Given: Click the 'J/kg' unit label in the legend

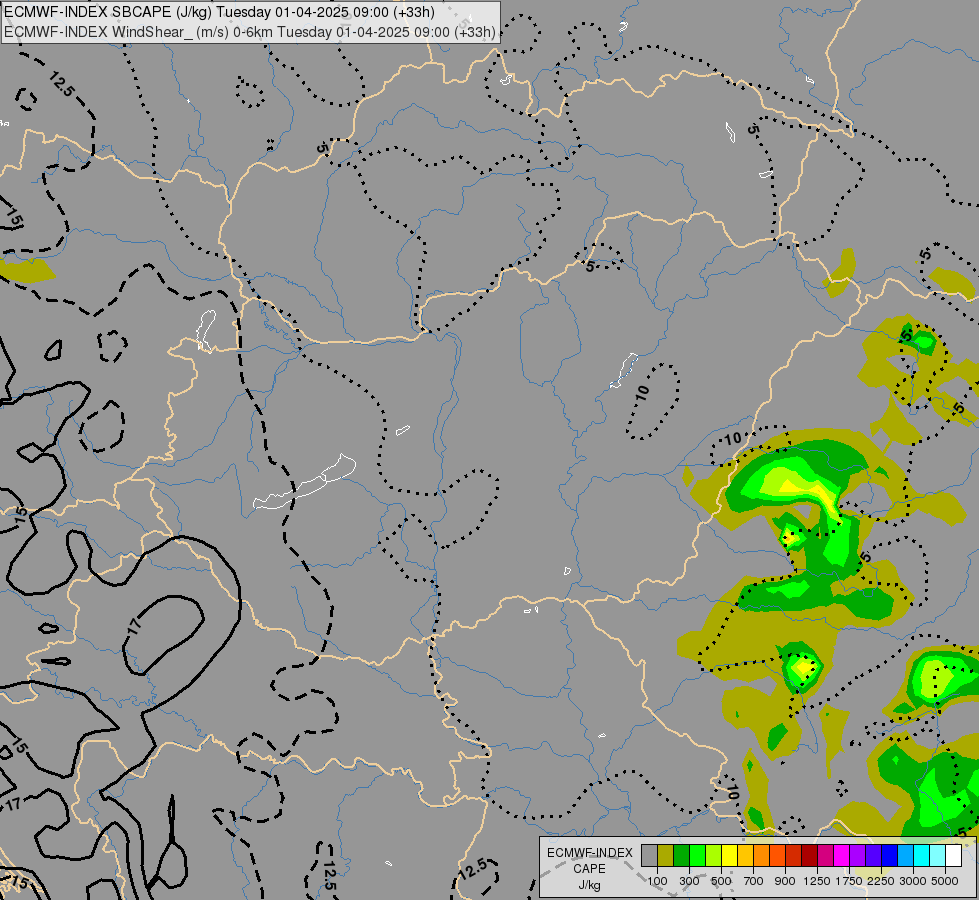Looking at the screenshot, I should (589, 885).
